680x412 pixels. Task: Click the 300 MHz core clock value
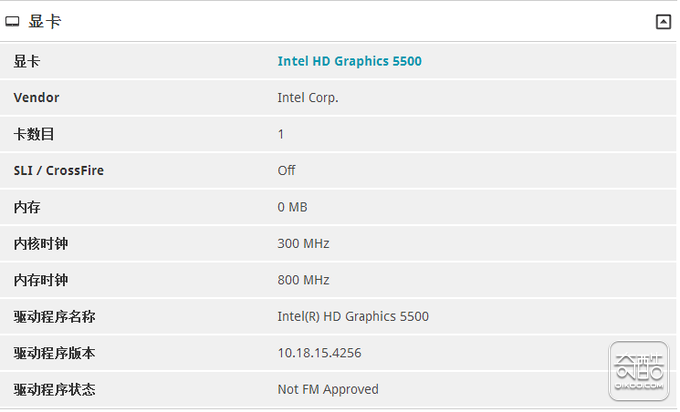[x=304, y=243]
